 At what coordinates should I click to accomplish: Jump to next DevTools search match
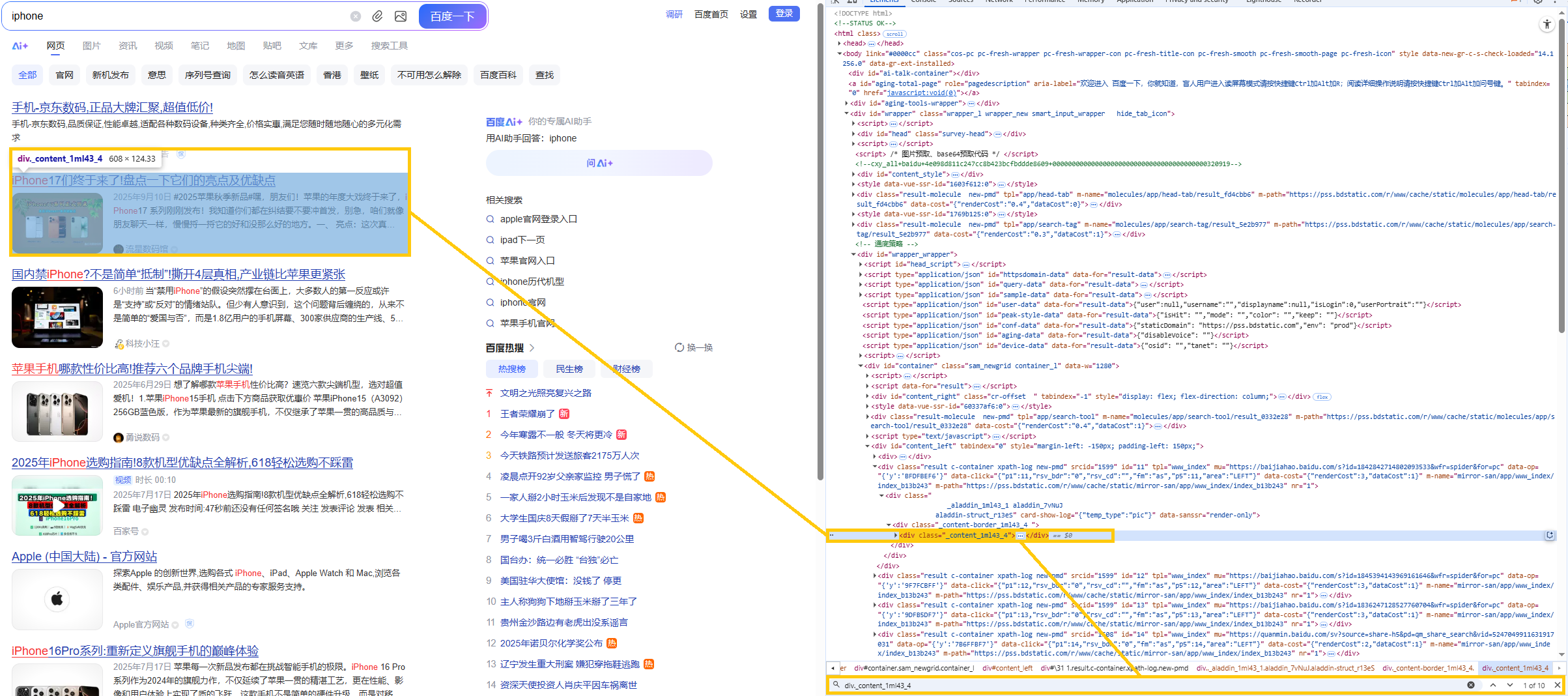[1509, 685]
